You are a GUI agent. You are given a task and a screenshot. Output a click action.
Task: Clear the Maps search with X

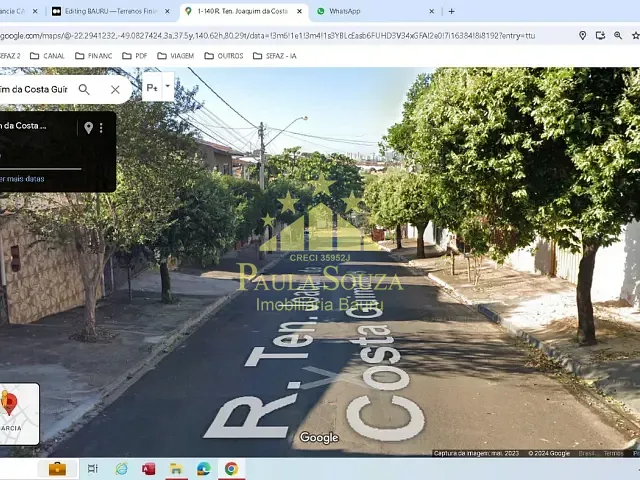tap(115, 89)
